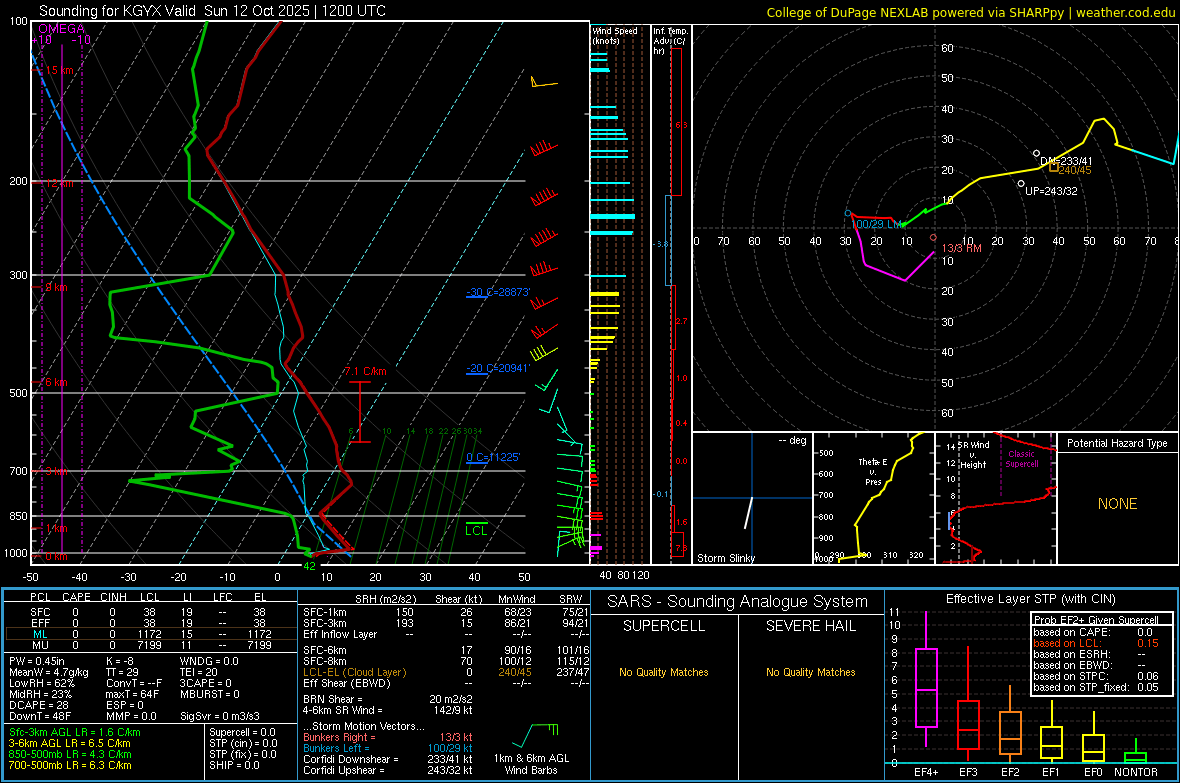Click the 'Corfidi Upshear = 243/32 kt' line
Screen dimensions: 1180x783
388,770
